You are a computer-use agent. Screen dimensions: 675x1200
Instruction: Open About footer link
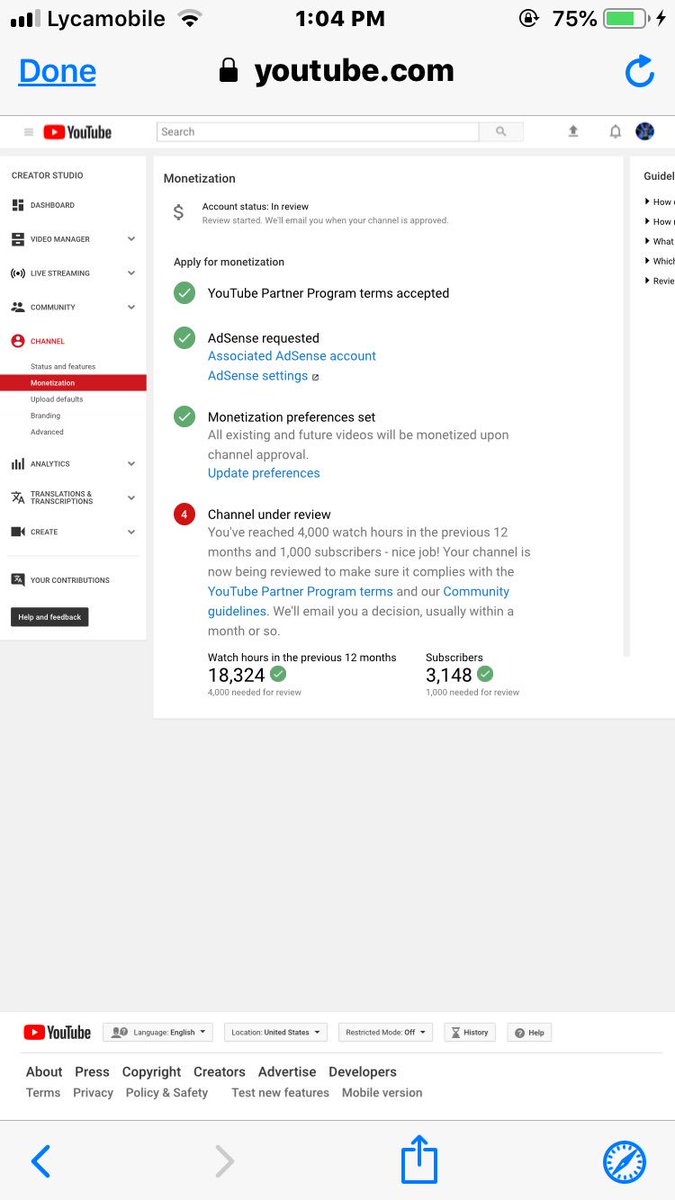[44, 1072]
